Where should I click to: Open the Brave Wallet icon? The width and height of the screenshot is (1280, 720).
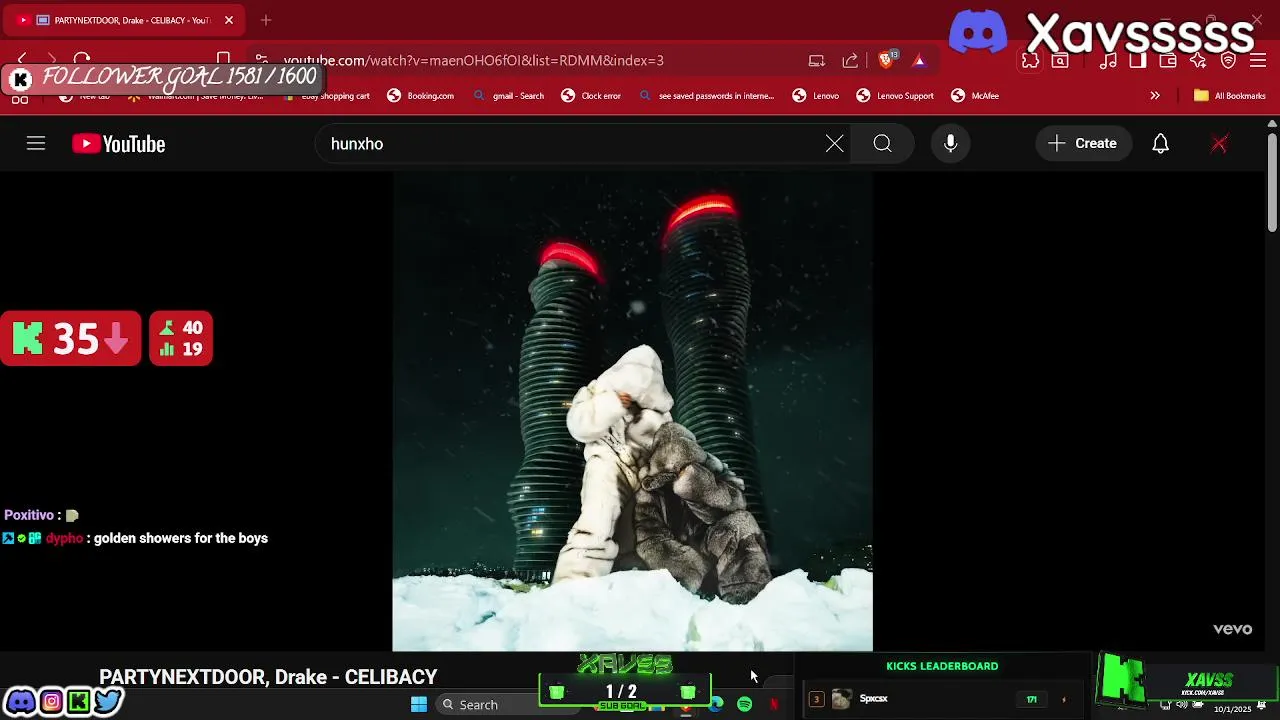1168,61
